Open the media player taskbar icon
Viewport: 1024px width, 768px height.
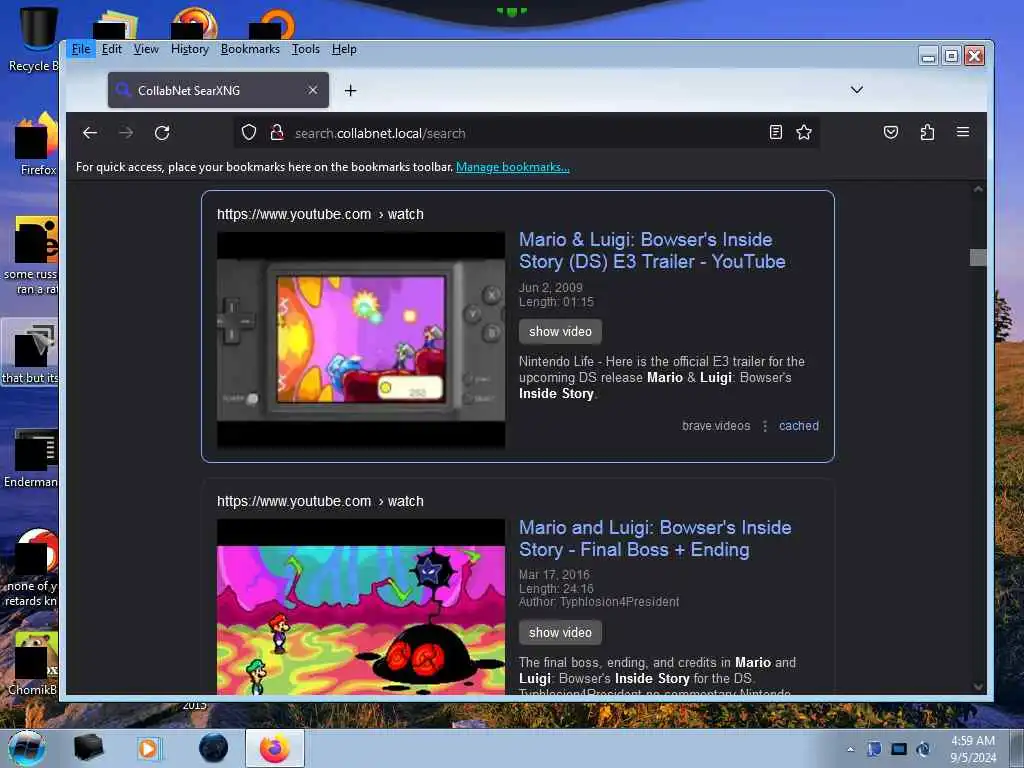[149, 748]
